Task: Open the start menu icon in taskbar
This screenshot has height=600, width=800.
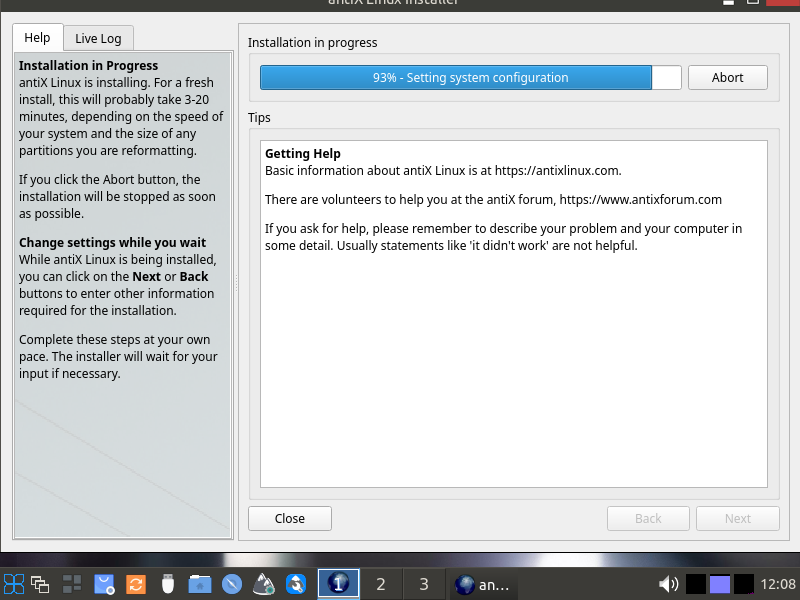Action: click(x=14, y=584)
